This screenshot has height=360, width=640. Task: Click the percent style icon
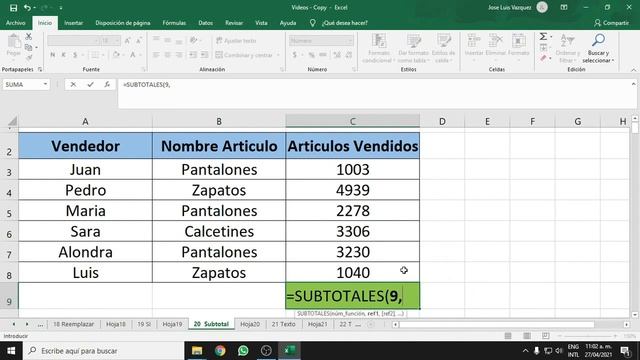tap(311, 55)
